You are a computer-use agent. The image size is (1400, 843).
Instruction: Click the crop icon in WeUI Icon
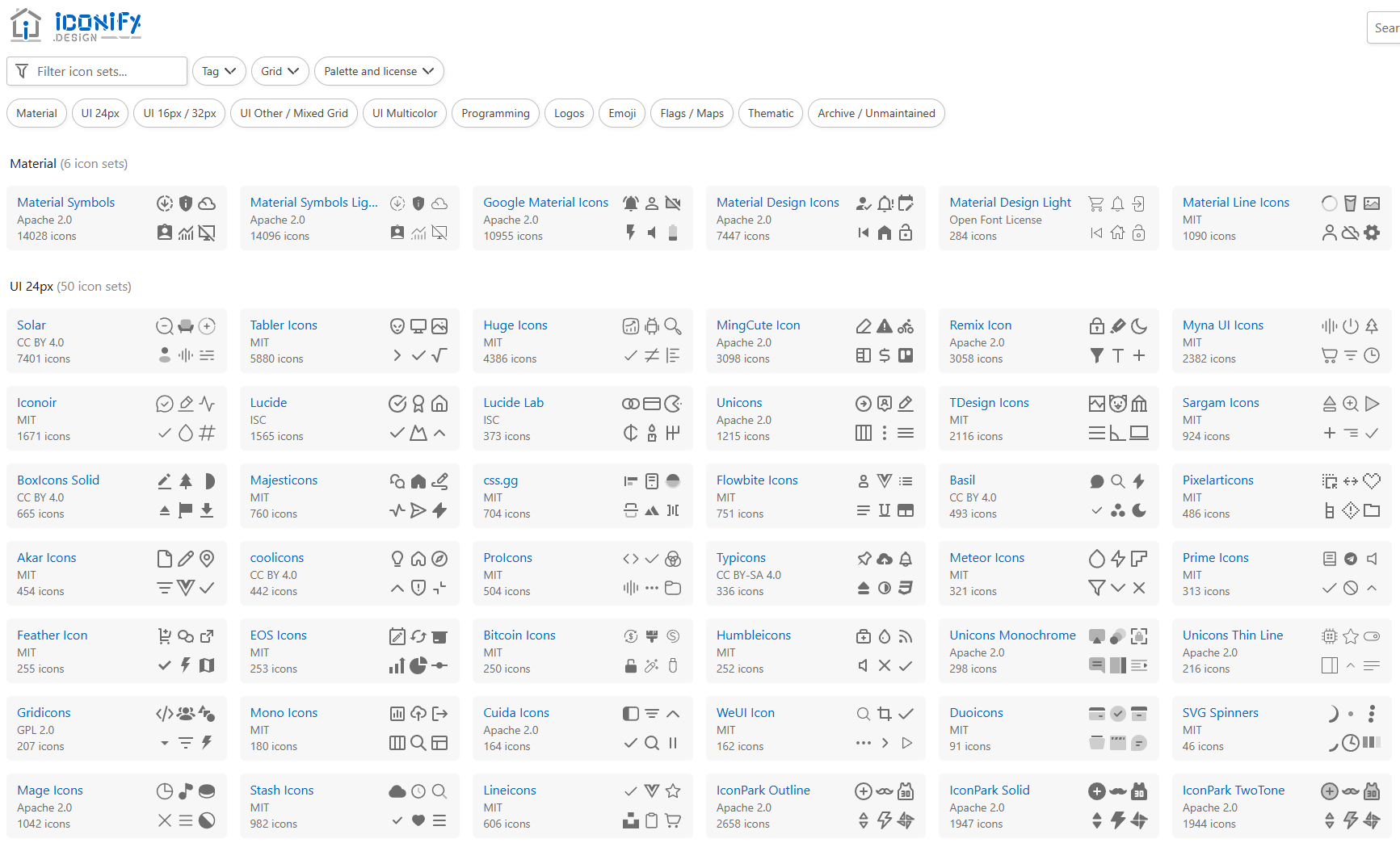(x=885, y=714)
